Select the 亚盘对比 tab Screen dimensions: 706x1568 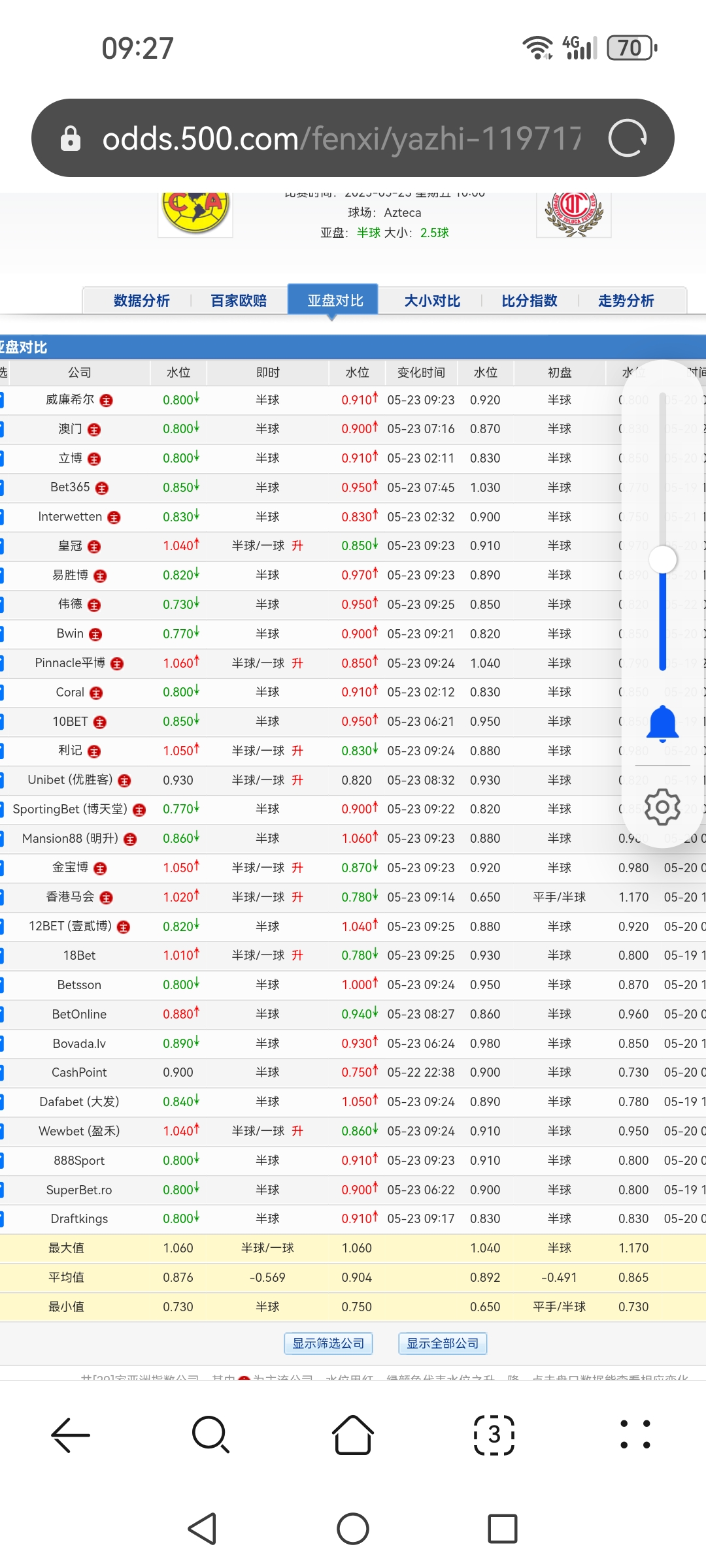333,300
